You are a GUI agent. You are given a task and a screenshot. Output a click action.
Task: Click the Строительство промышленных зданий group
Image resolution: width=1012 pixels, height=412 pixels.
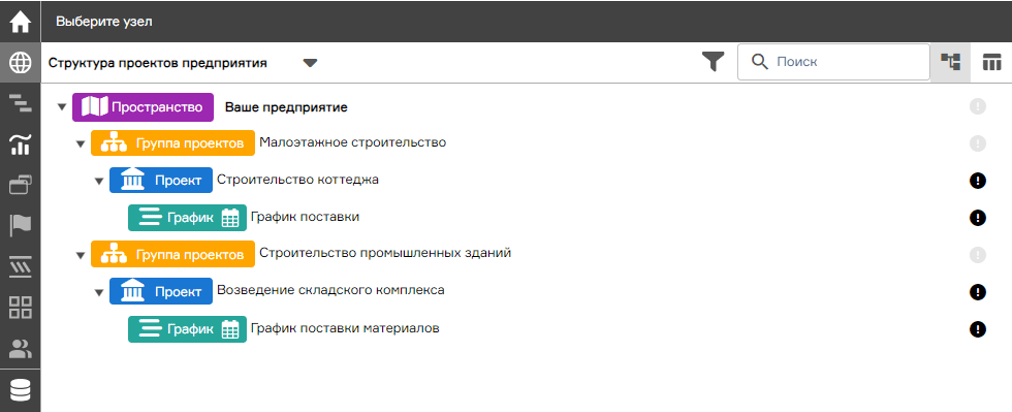tap(385, 253)
